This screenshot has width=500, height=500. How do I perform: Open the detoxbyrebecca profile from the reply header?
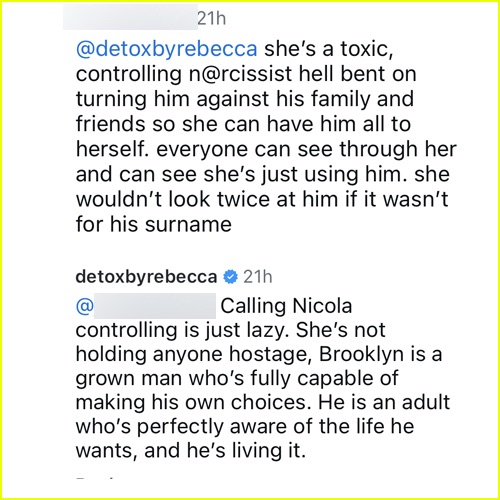[146, 277]
